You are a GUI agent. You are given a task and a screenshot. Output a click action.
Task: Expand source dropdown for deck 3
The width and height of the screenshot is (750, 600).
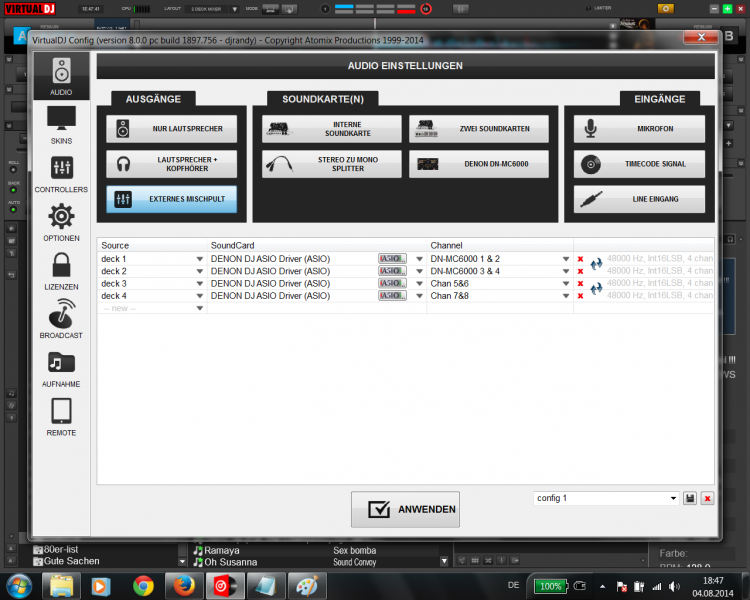pos(199,284)
